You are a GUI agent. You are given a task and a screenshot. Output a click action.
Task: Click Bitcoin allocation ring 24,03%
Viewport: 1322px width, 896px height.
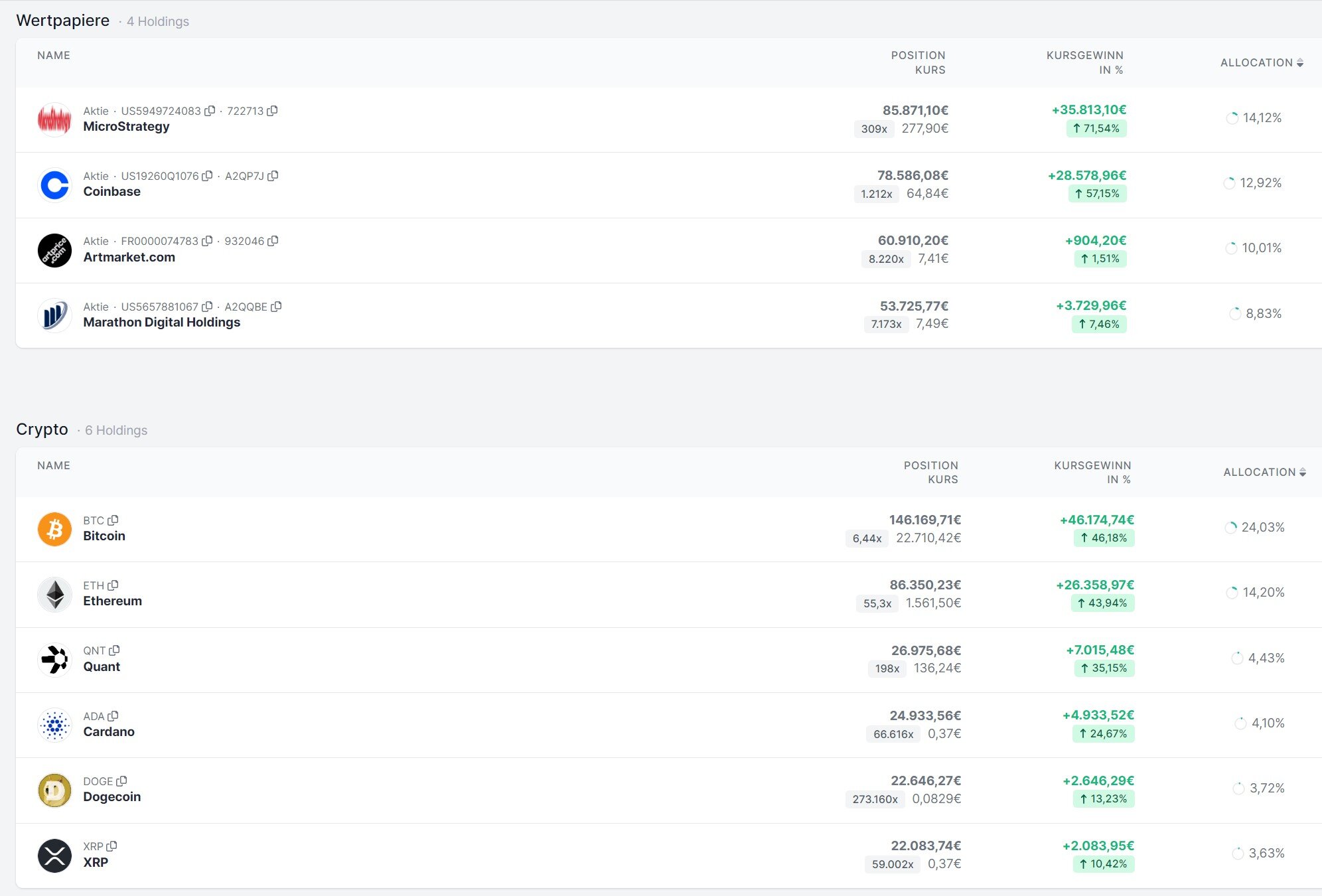pyautogui.click(x=1231, y=528)
